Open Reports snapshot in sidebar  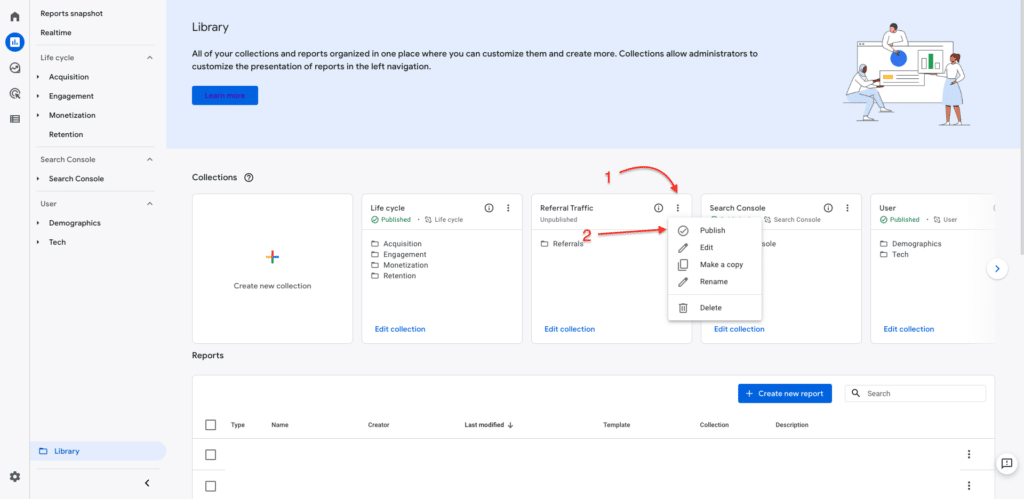point(71,13)
